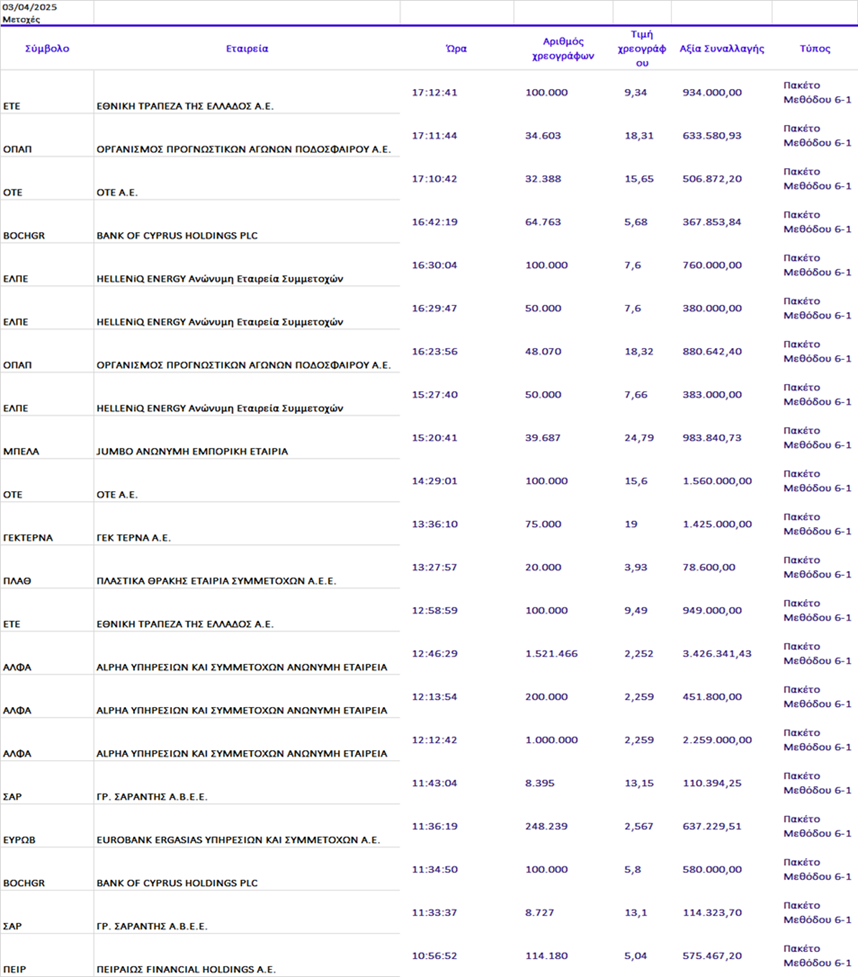Select value cell 451.800,00
The width and height of the screenshot is (858, 977).
tap(712, 697)
